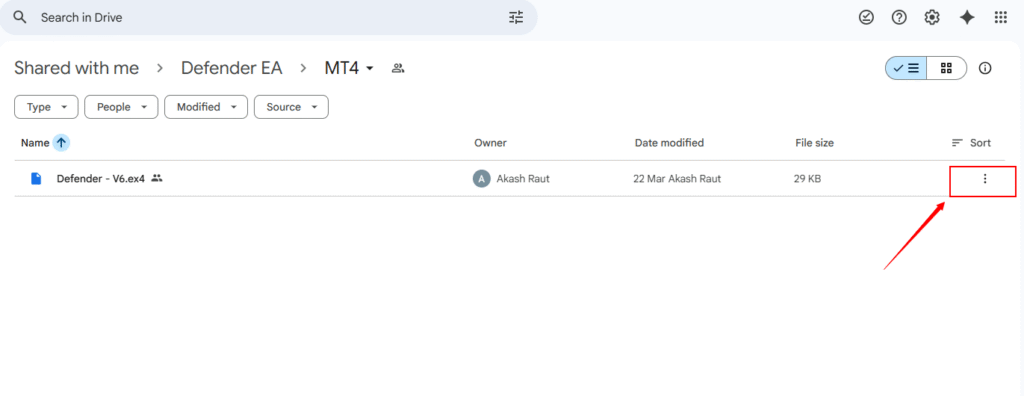Click the Owner column header
The image size is (1024, 396).
coord(490,142)
